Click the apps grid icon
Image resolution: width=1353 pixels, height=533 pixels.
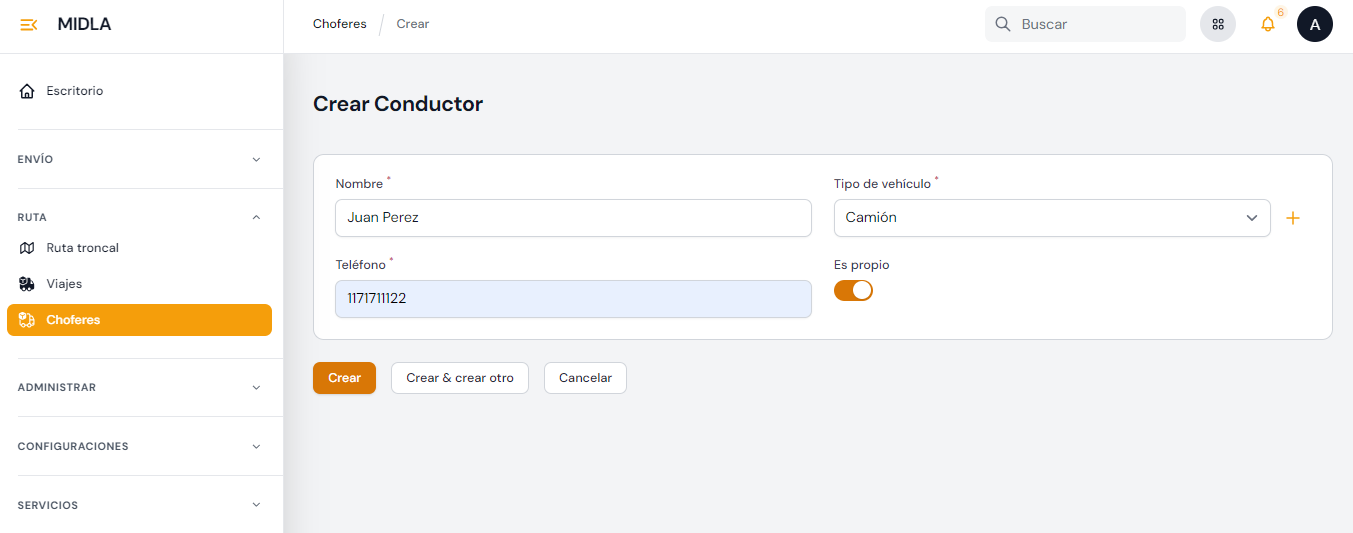(1218, 24)
